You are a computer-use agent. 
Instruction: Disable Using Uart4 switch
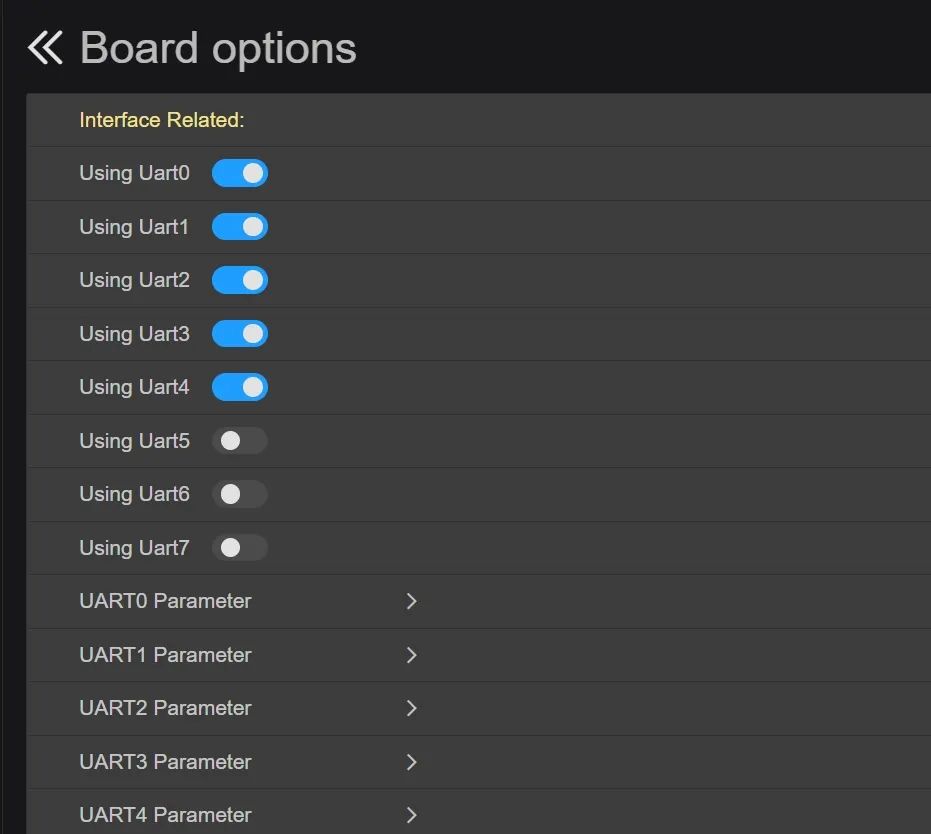pos(240,387)
